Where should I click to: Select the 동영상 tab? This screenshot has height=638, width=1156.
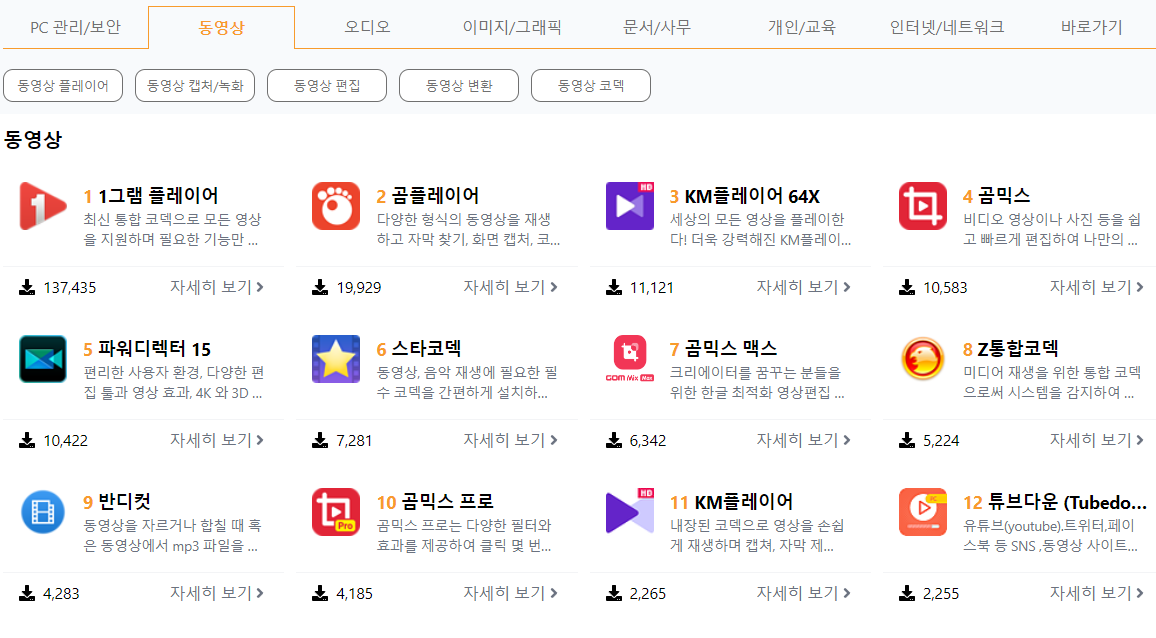pyautogui.click(x=221, y=27)
